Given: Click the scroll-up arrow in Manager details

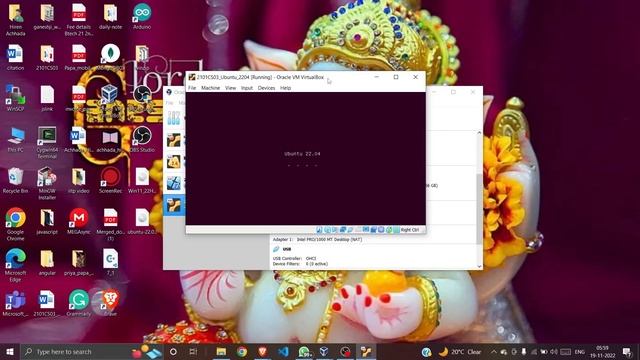Looking at the screenshot, I should point(479,133).
